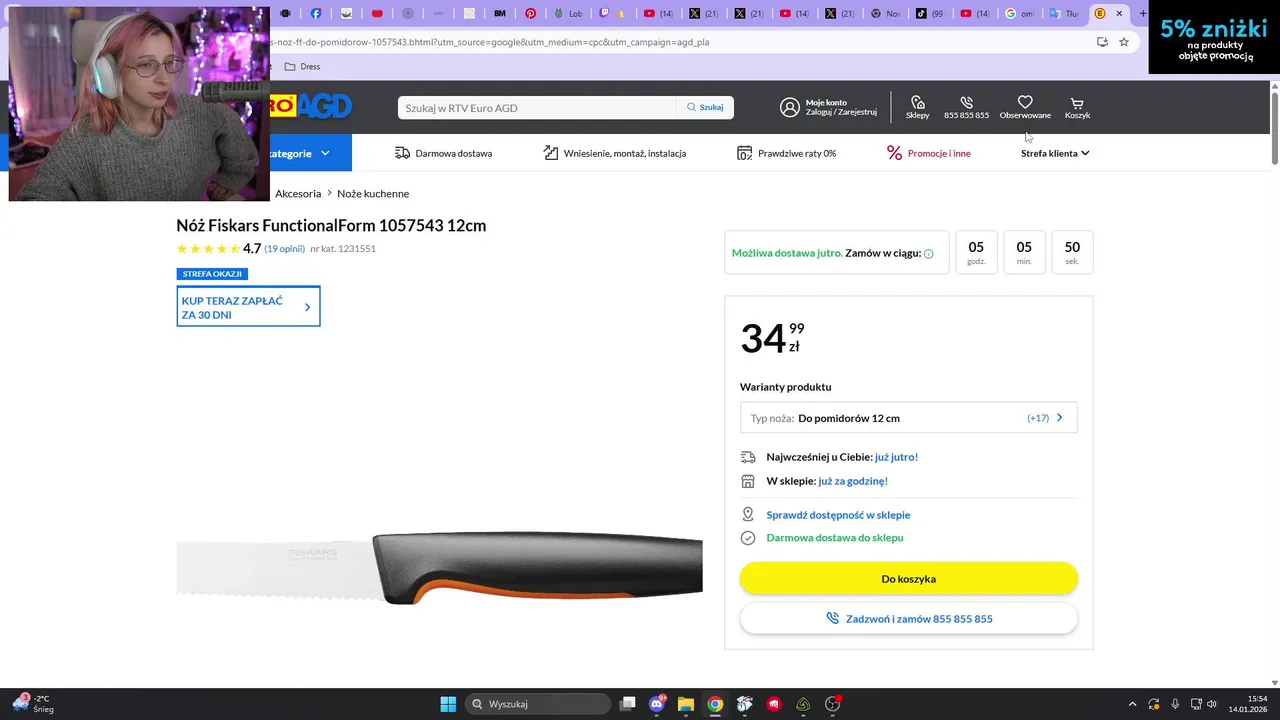Image resolution: width=1280 pixels, height=720 pixels.
Task: Click the info icon next to Zamów w ciągu
Action: click(928, 254)
